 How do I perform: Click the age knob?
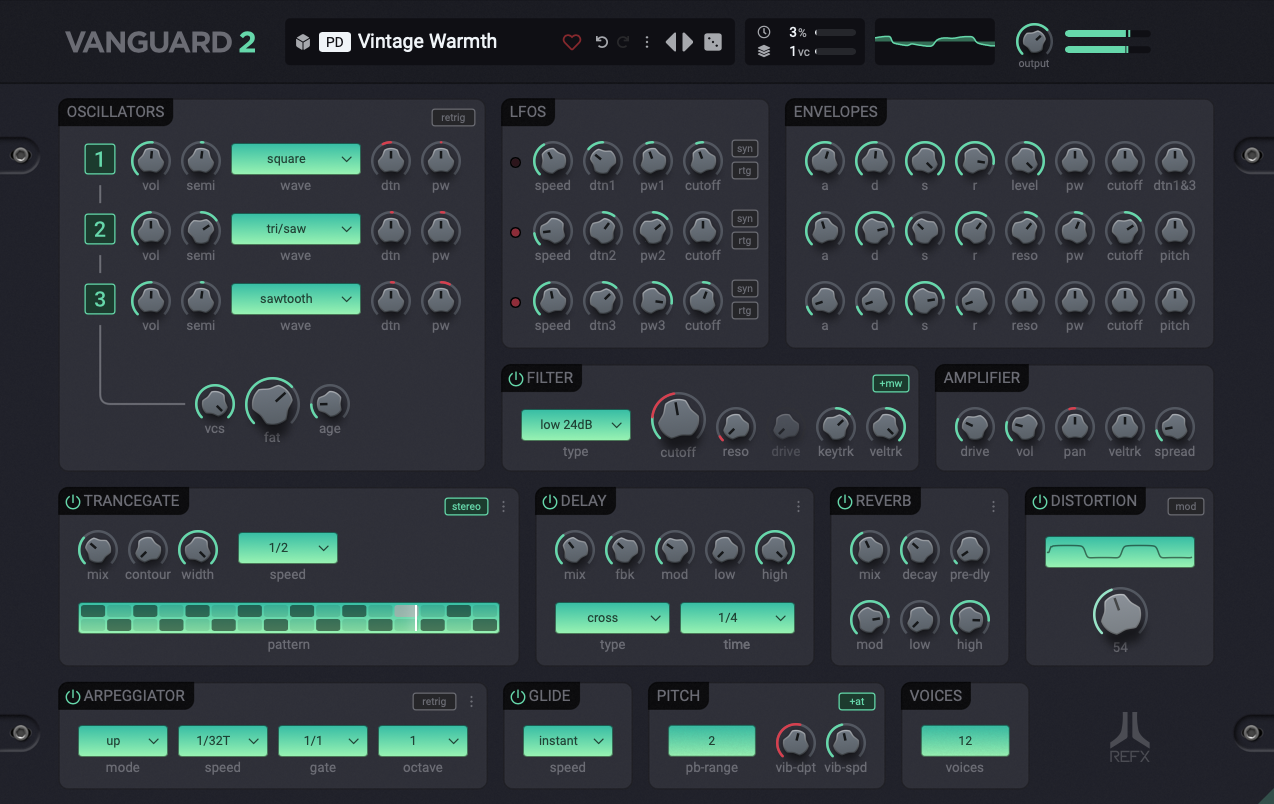click(x=330, y=403)
